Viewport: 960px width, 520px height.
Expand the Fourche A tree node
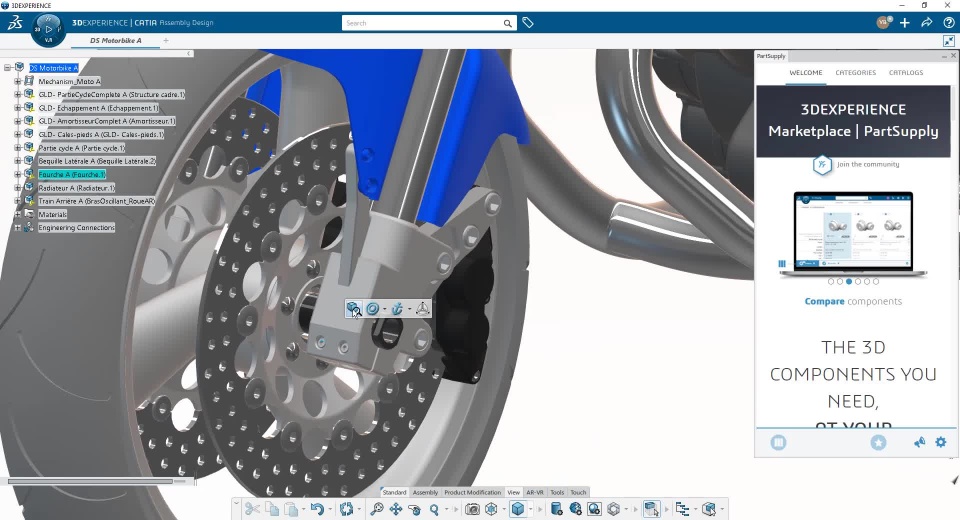[18, 175]
